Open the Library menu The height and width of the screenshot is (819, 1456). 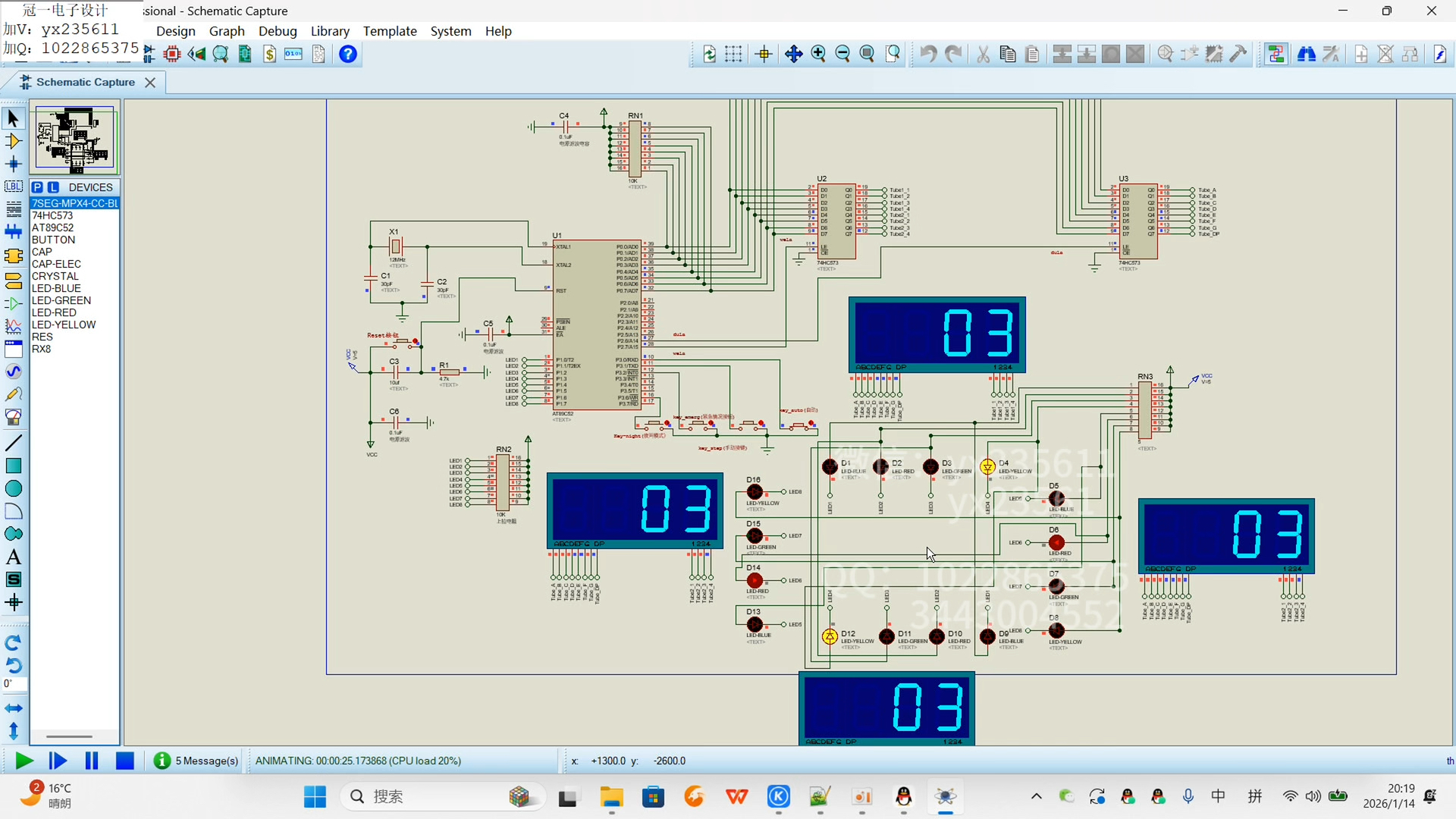tap(330, 31)
